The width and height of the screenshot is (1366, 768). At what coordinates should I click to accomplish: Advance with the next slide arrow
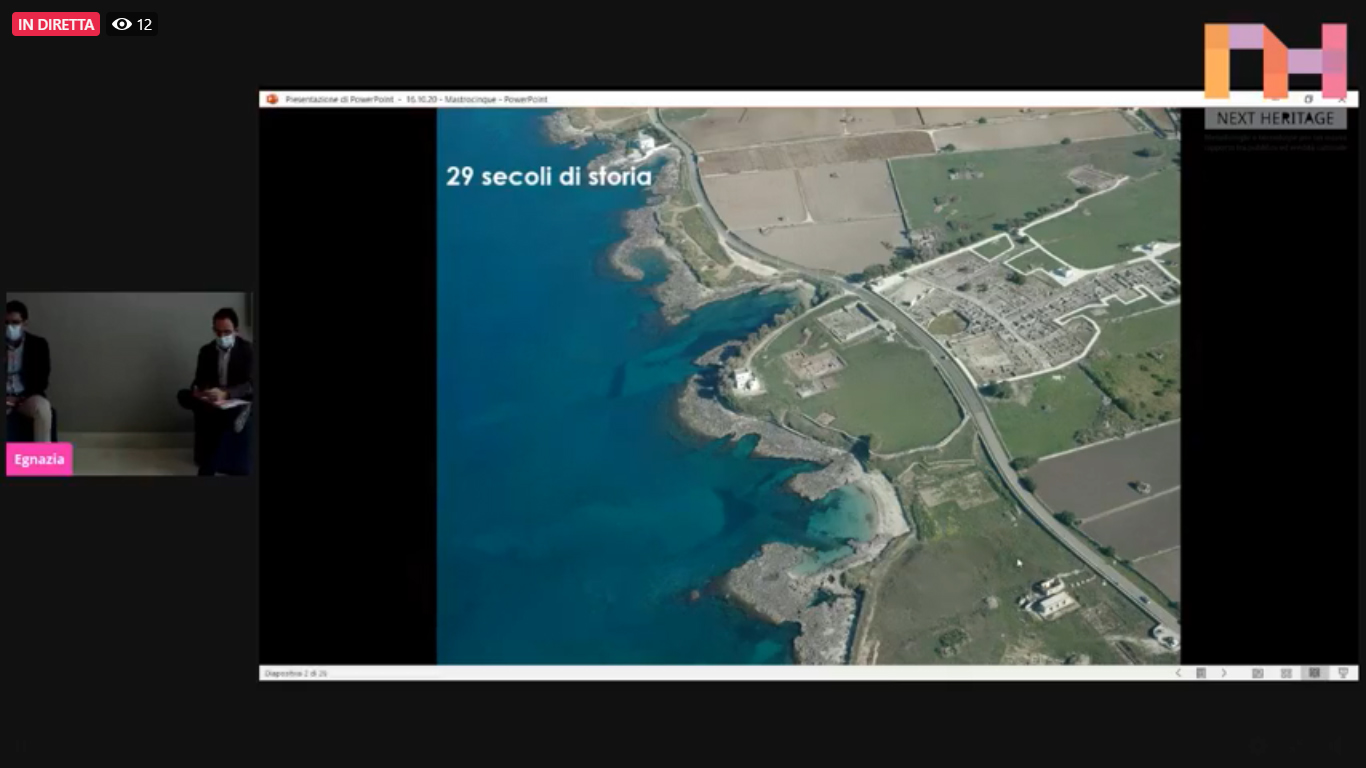pos(1224,673)
